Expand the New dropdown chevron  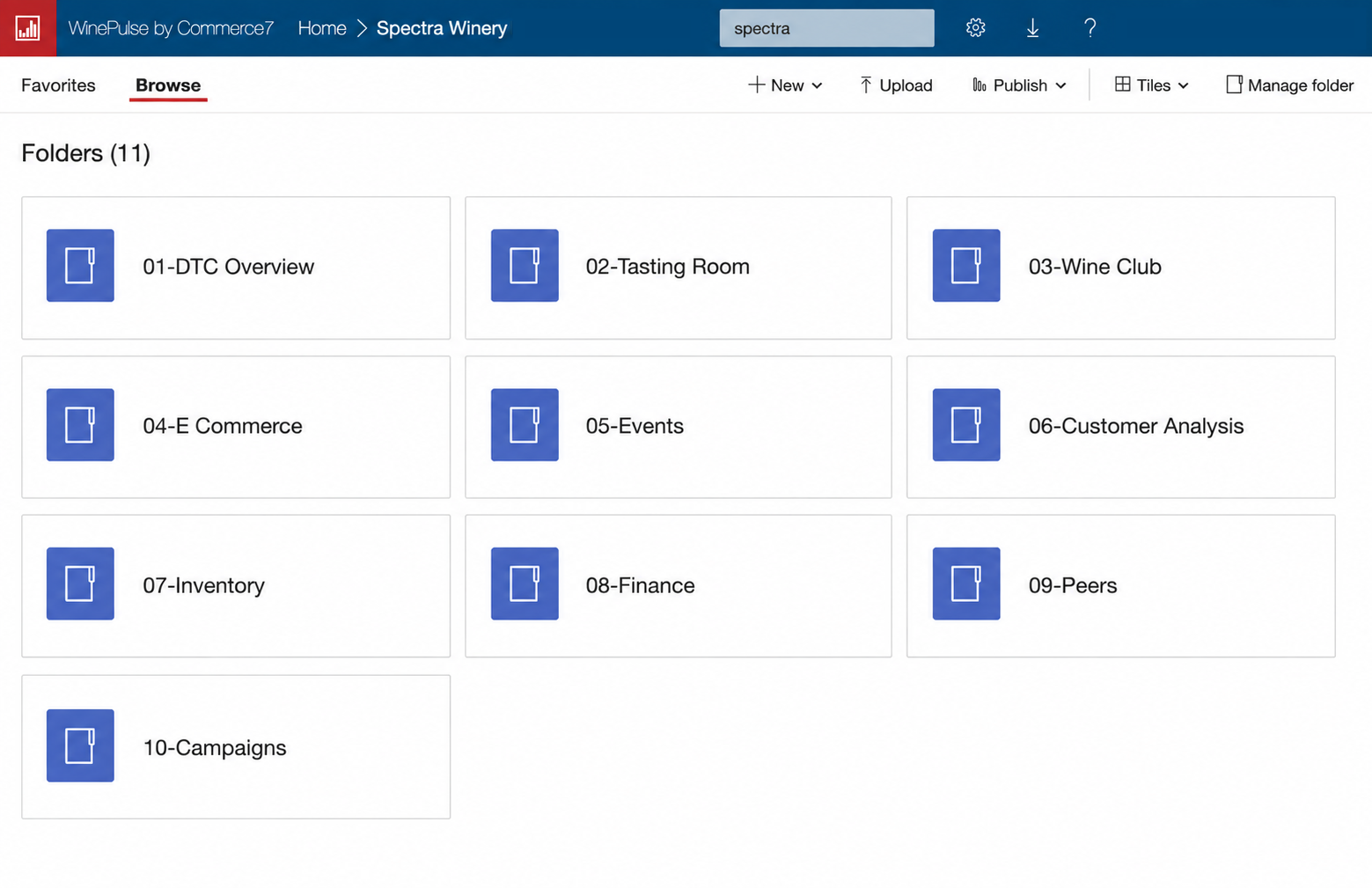[817, 85]
